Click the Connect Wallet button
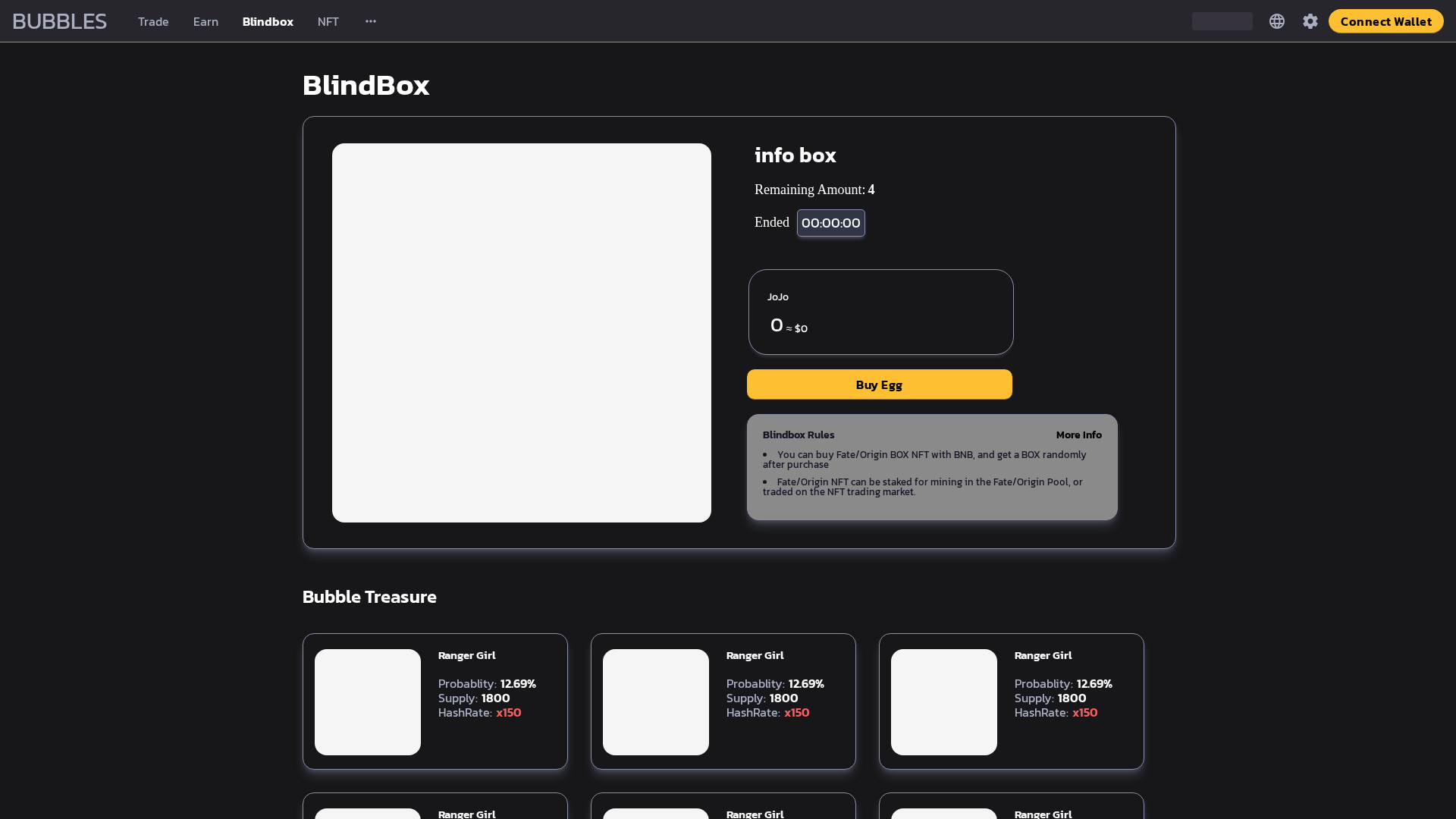The width and height of the screenshot is (1456, 819). click(1385, 21)
